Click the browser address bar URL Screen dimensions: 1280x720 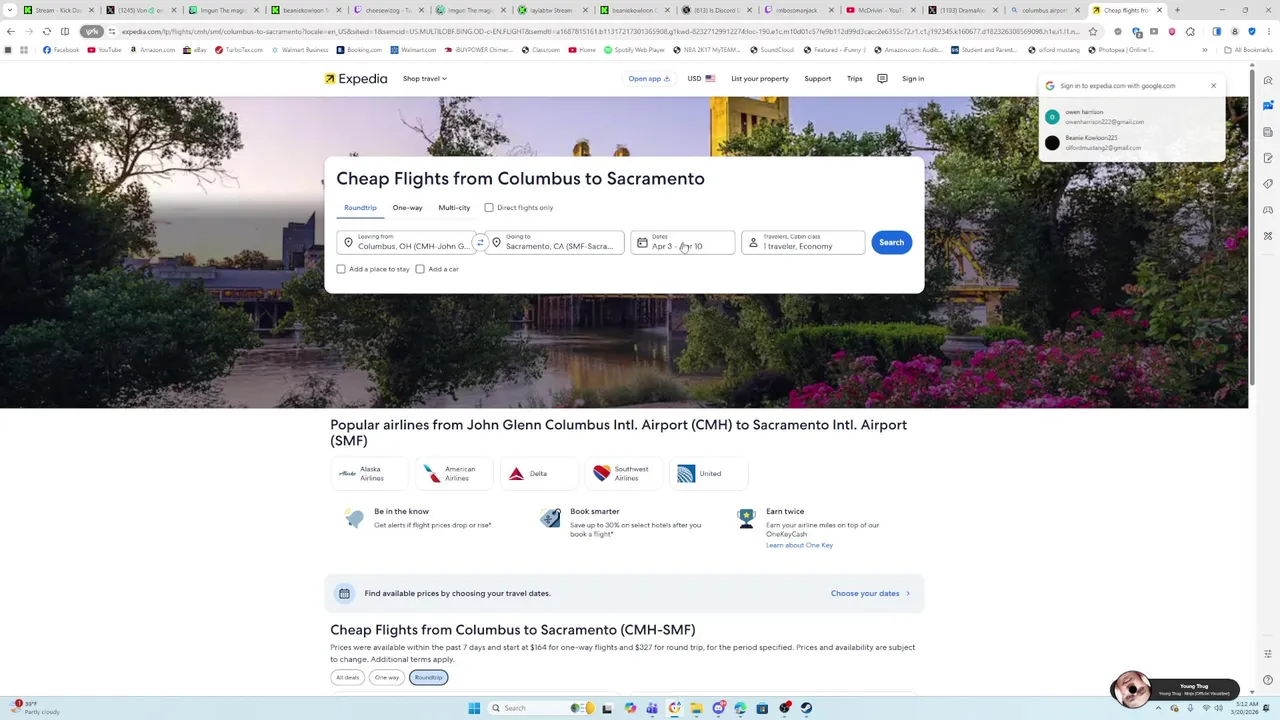(x=600, y=31)
